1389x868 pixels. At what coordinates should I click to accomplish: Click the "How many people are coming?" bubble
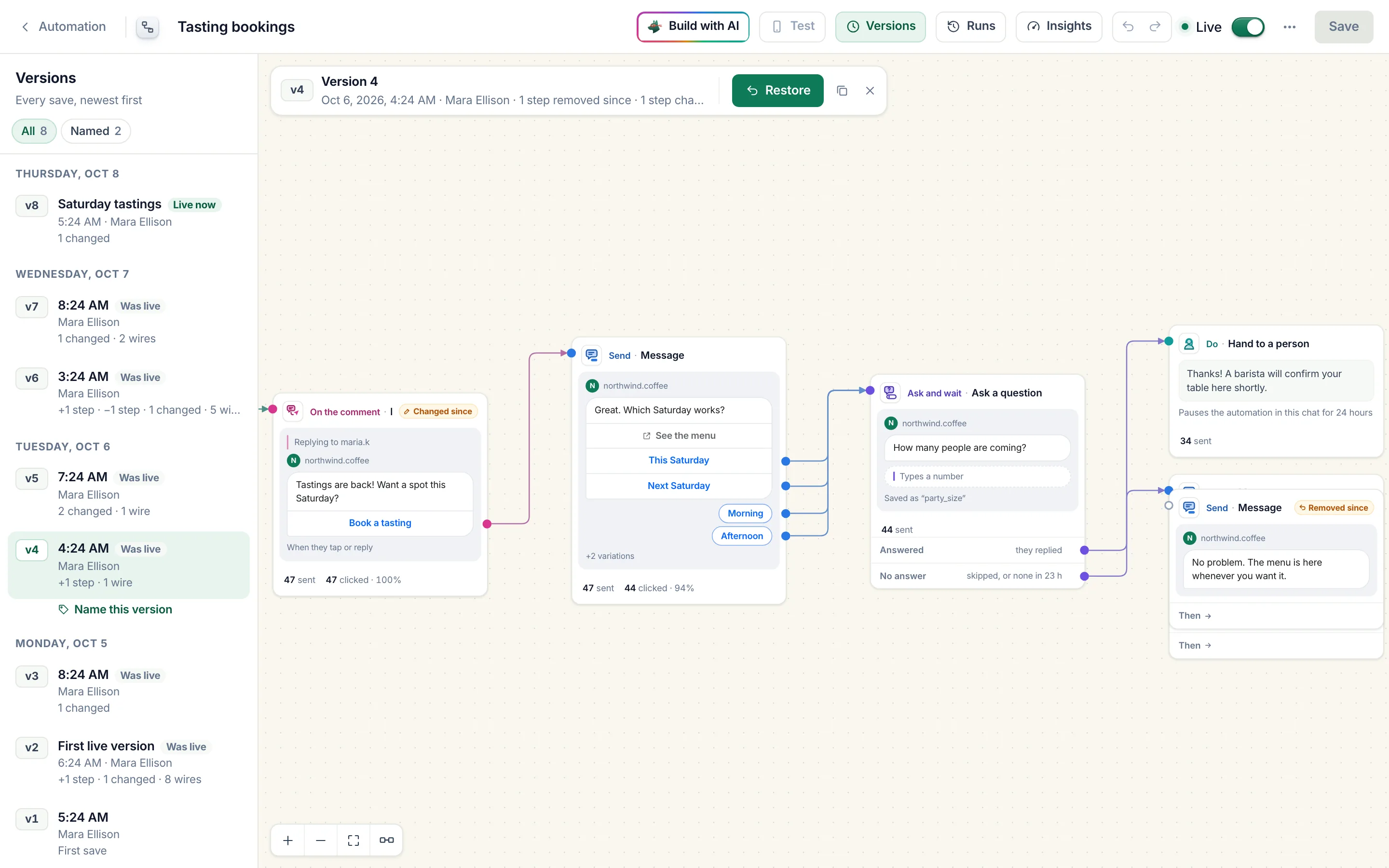(977, 448)
